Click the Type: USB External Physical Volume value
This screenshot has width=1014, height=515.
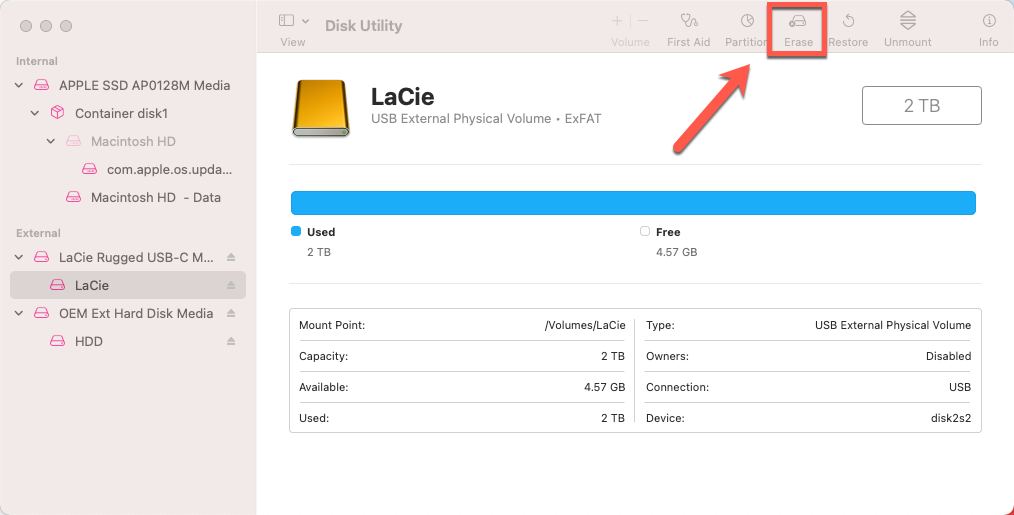click(893, 325)
